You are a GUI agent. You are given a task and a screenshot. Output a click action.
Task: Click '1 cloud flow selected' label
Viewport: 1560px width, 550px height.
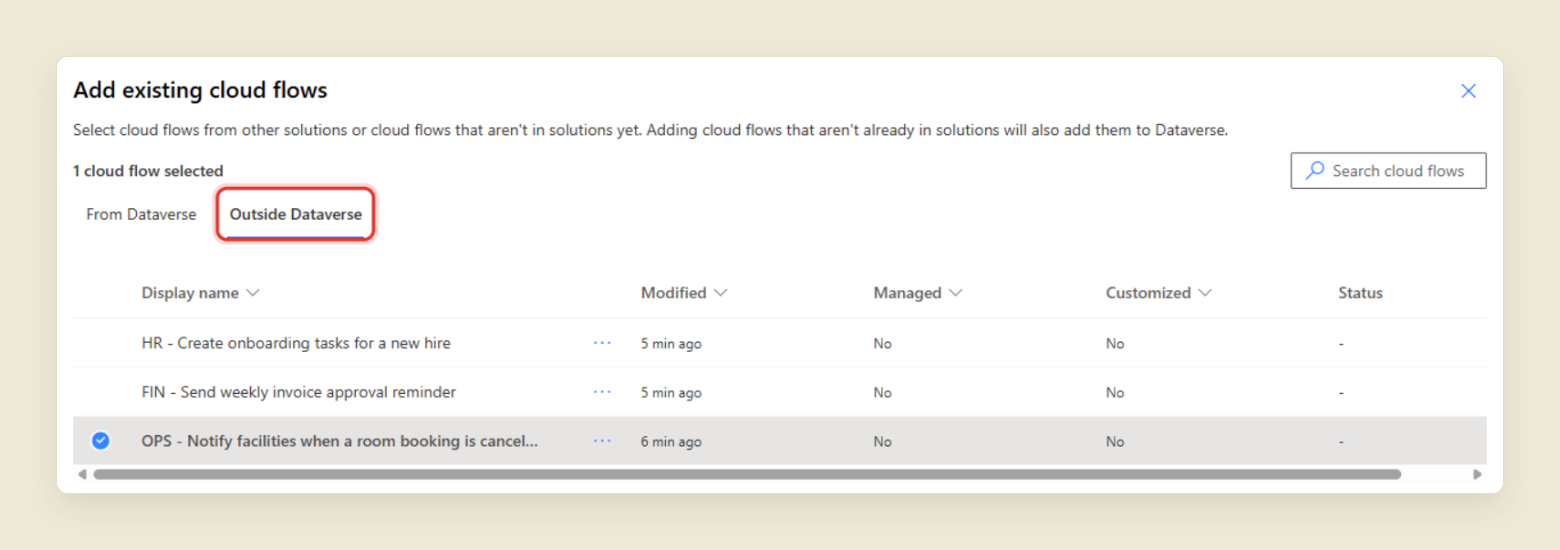pos(148,171)
